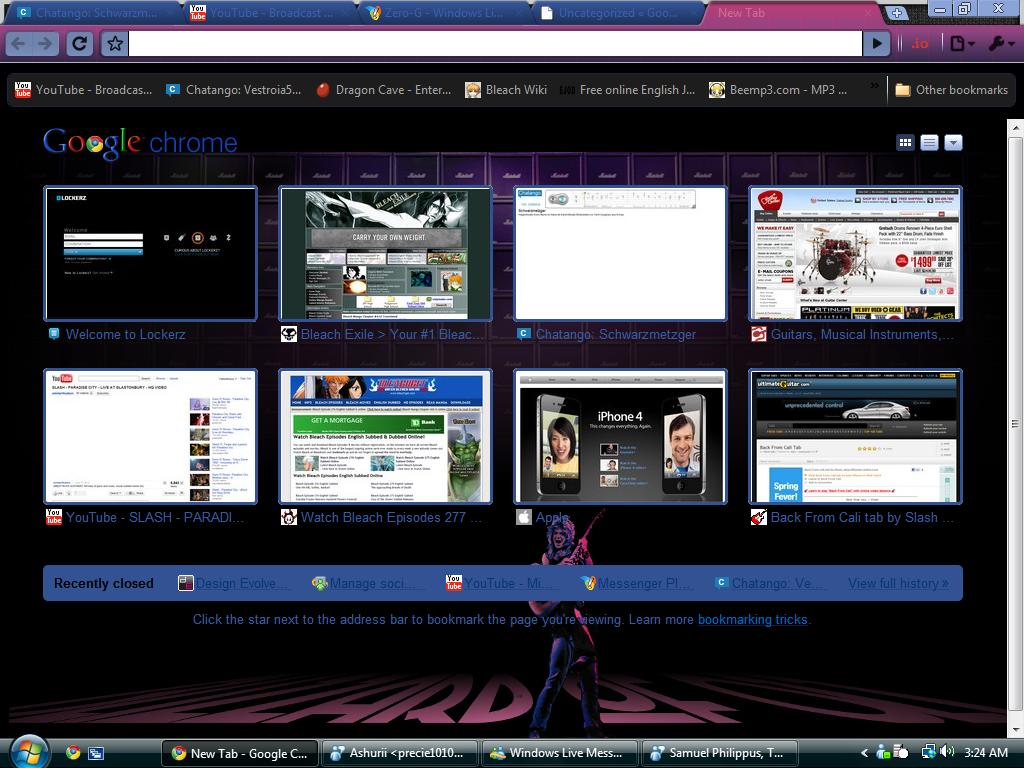The width and height of the screenshot is (1024, 768).
Task: Open Guitars, Musical Instruments thumbnail
Action: pyautogui.click(x=856, y=253)
